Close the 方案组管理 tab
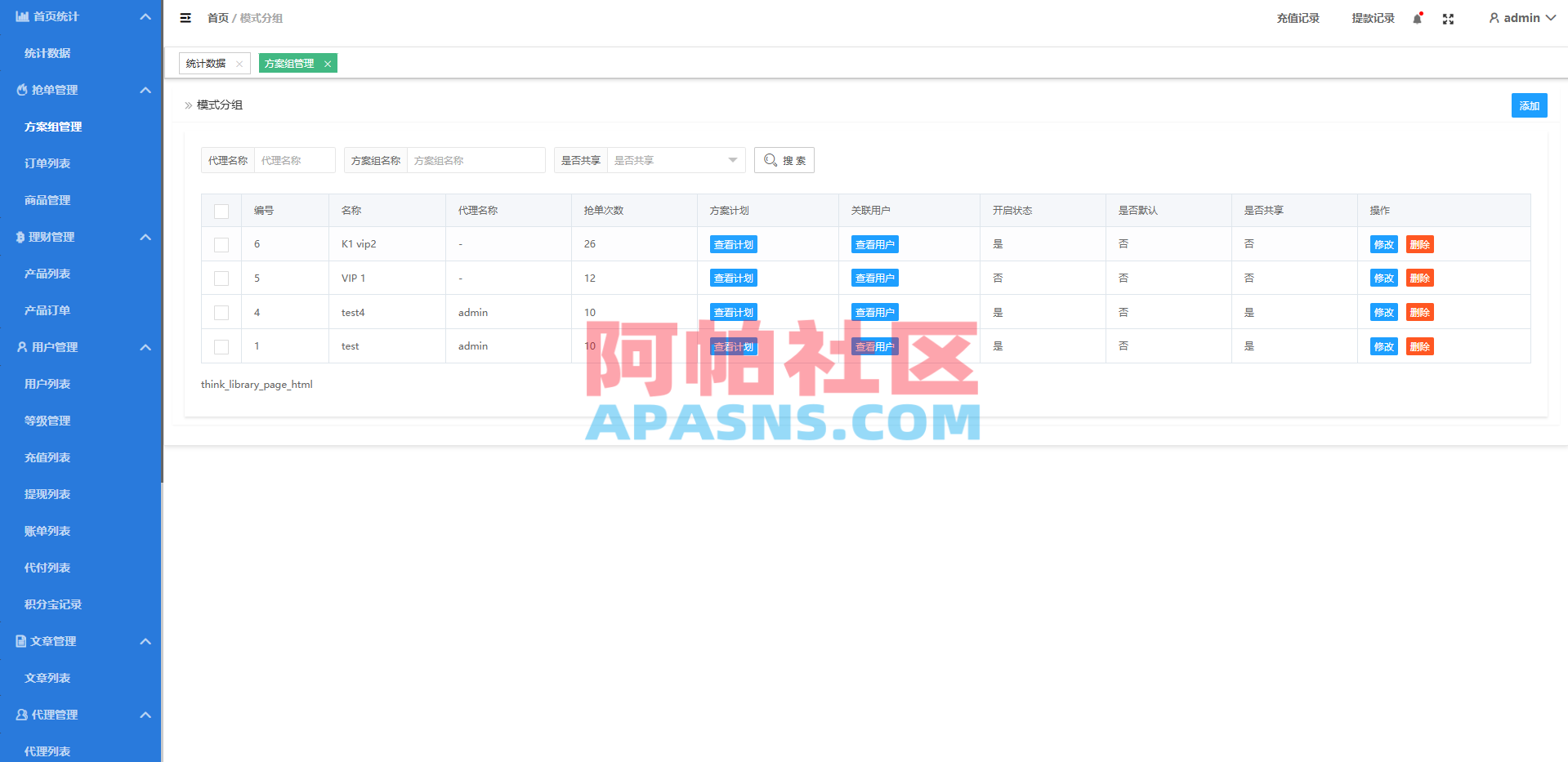Image resolution: width=1568 pixels, height=762 pixels. 327,63
